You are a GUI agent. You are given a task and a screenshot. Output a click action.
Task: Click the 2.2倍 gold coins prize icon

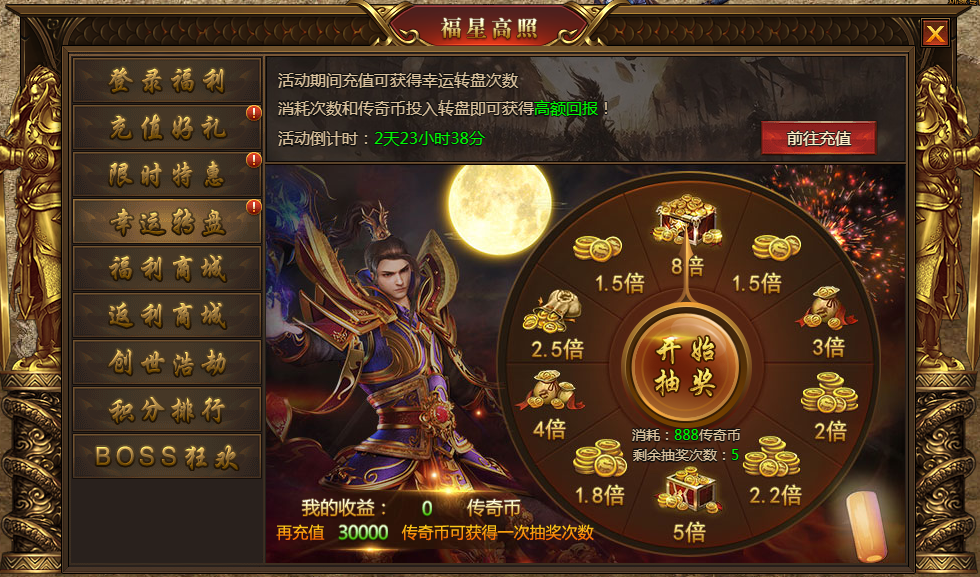pyautogui.click(x=771, y=457)
